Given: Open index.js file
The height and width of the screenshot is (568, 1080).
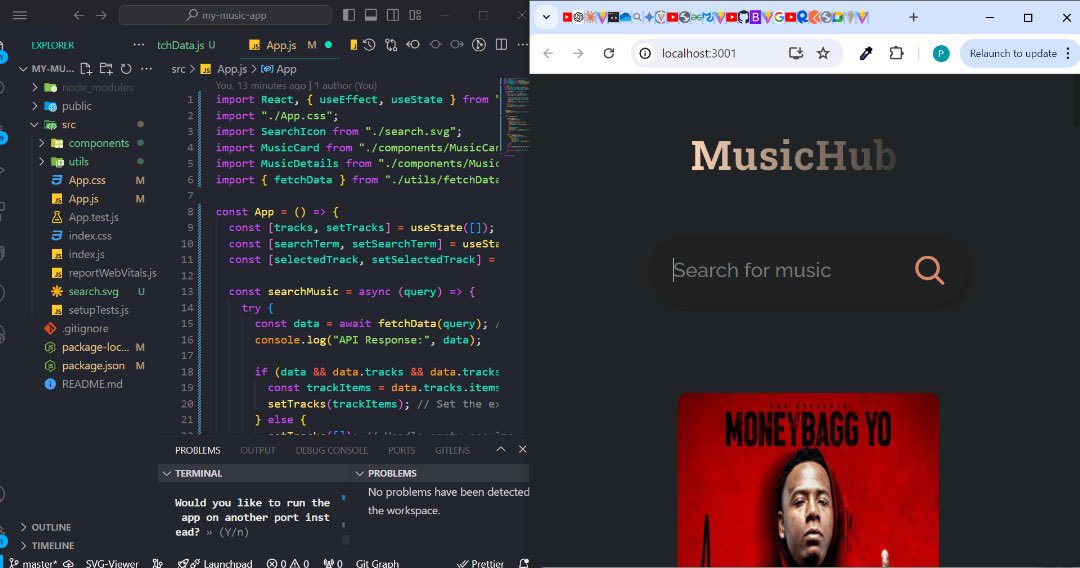Looking at the screenshot, I should tap(86, 255).
